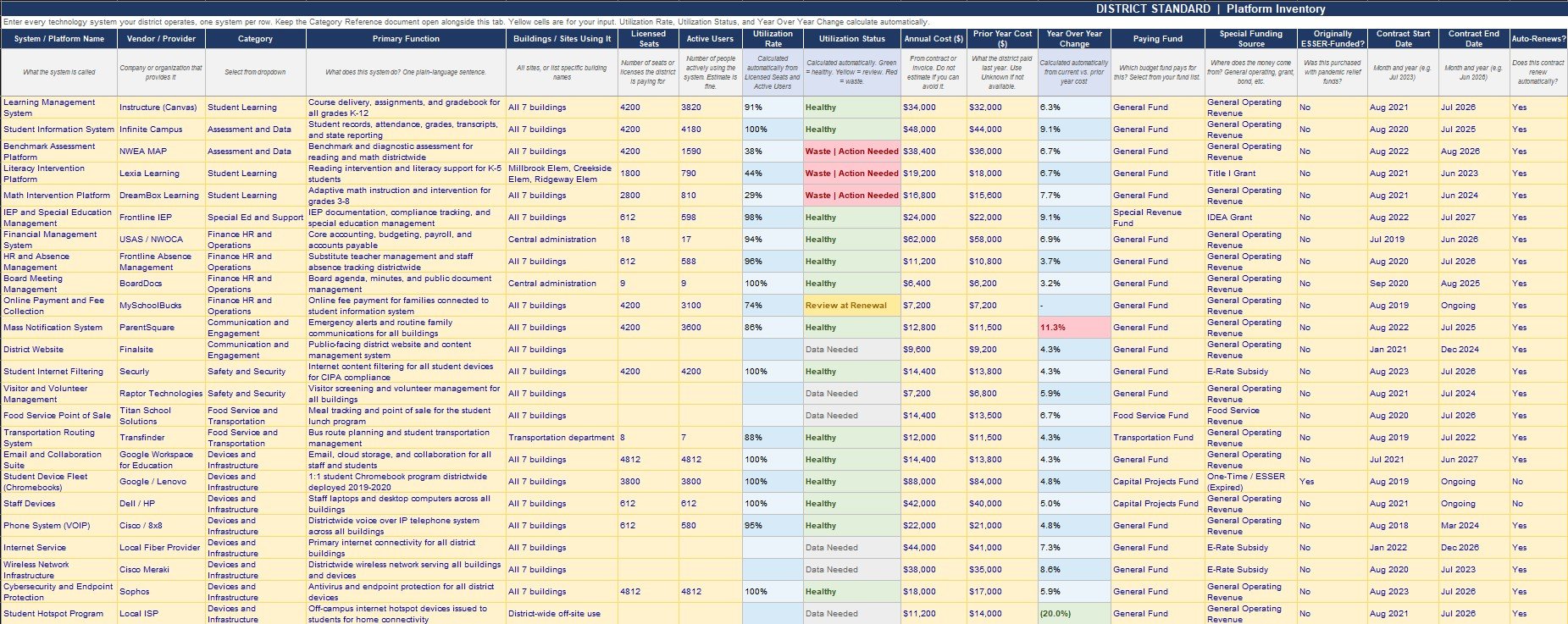The height and width of the screenshot is (624, 1568).
Task: Select the 'USAS / NWOCA' cell
Action: pyautogui.click(x=161, y=240)
